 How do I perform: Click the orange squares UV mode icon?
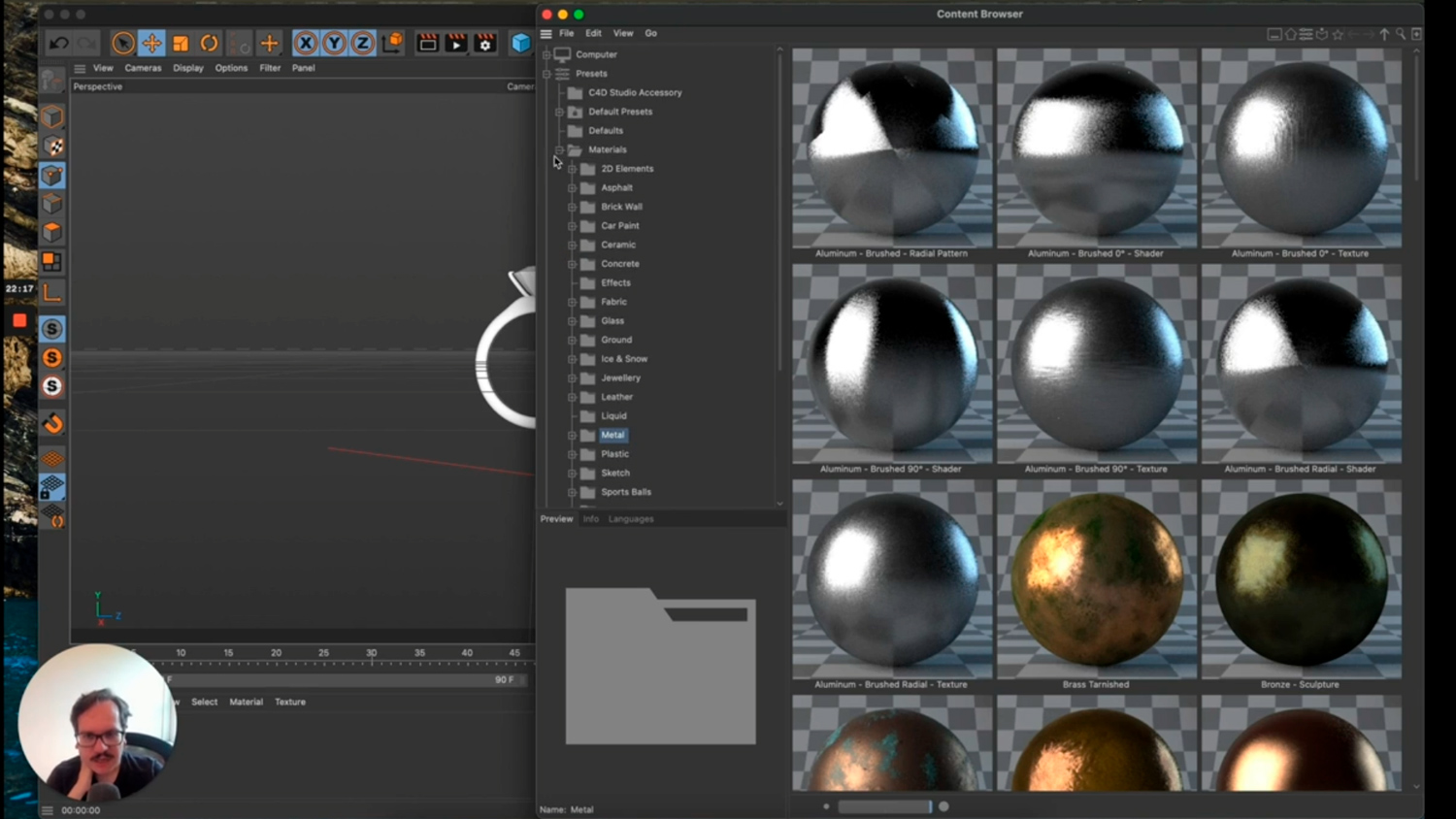pos(52,262)
